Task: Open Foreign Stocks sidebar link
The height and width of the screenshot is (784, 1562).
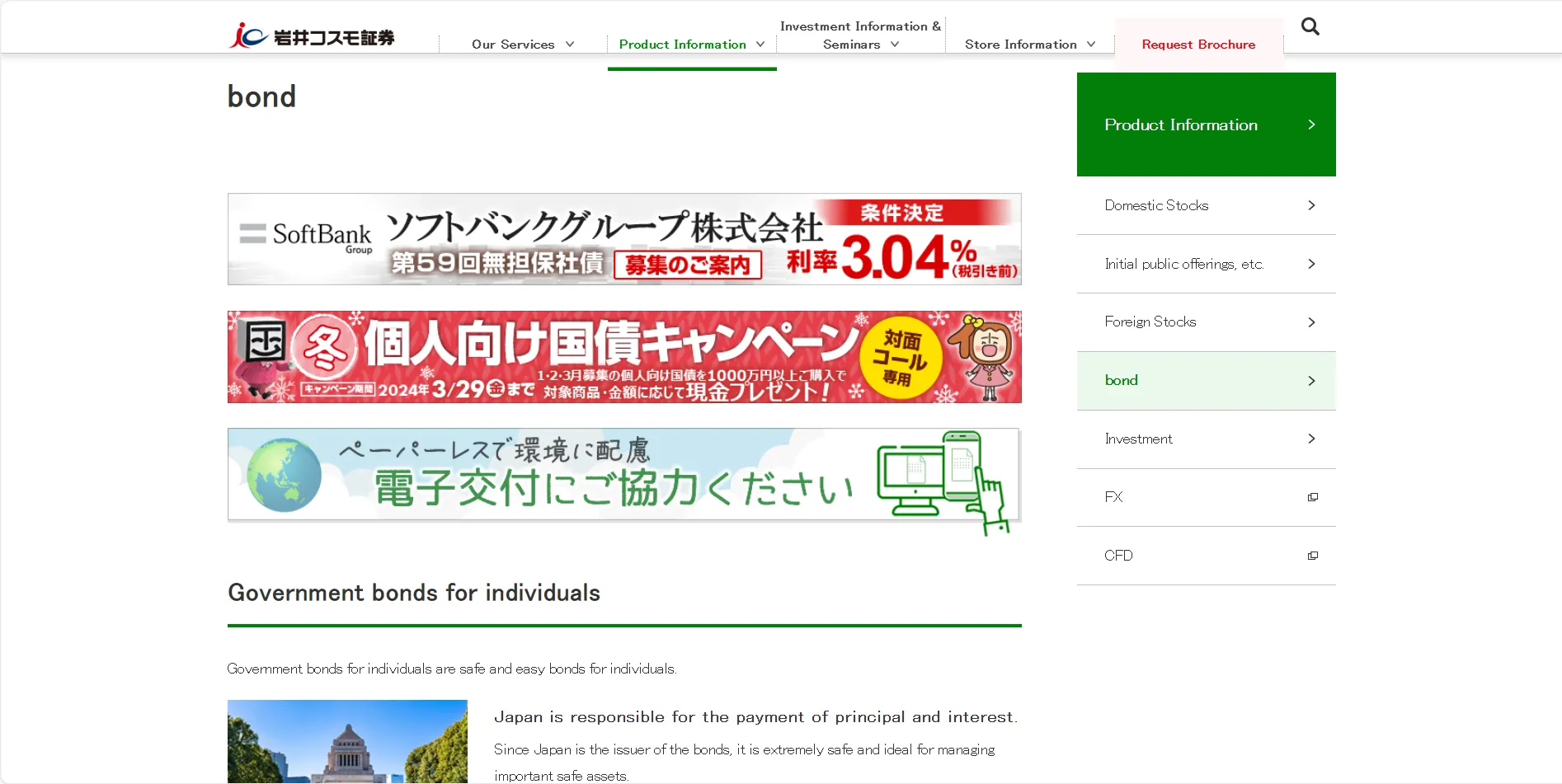Action: pyautogui.click(x=1206, y=322)
